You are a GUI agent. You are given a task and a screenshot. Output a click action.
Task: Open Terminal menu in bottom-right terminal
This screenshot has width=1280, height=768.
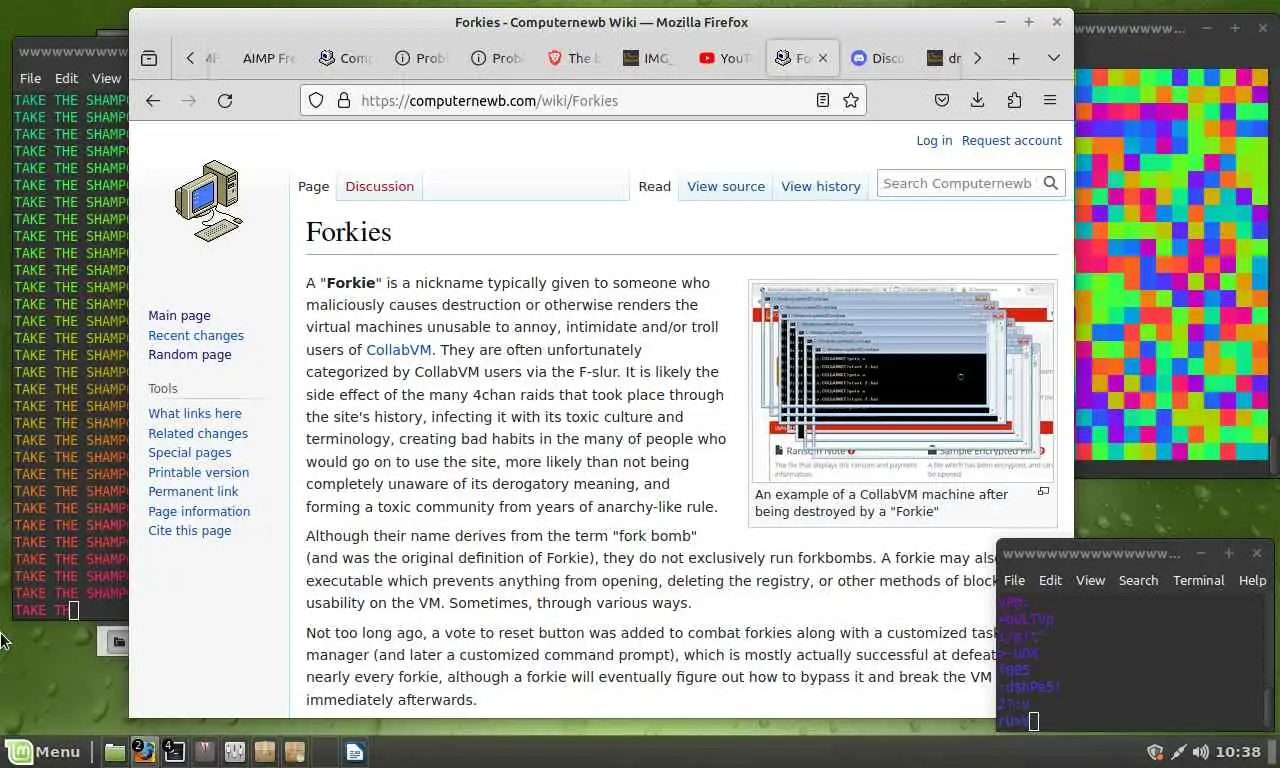coord(1198,580)
